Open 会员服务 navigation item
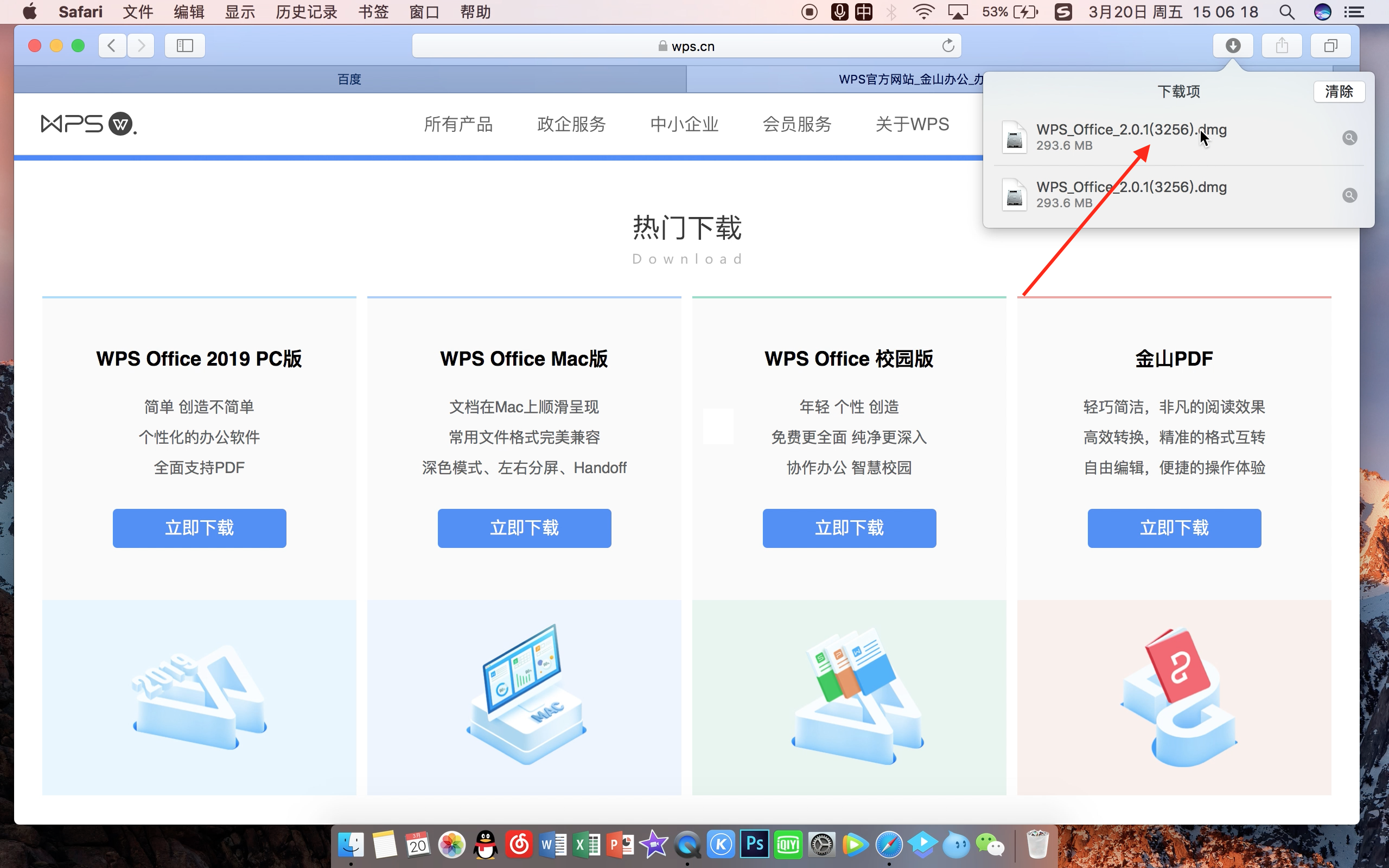Screen dimensions: 1389x868 point(797,124)
